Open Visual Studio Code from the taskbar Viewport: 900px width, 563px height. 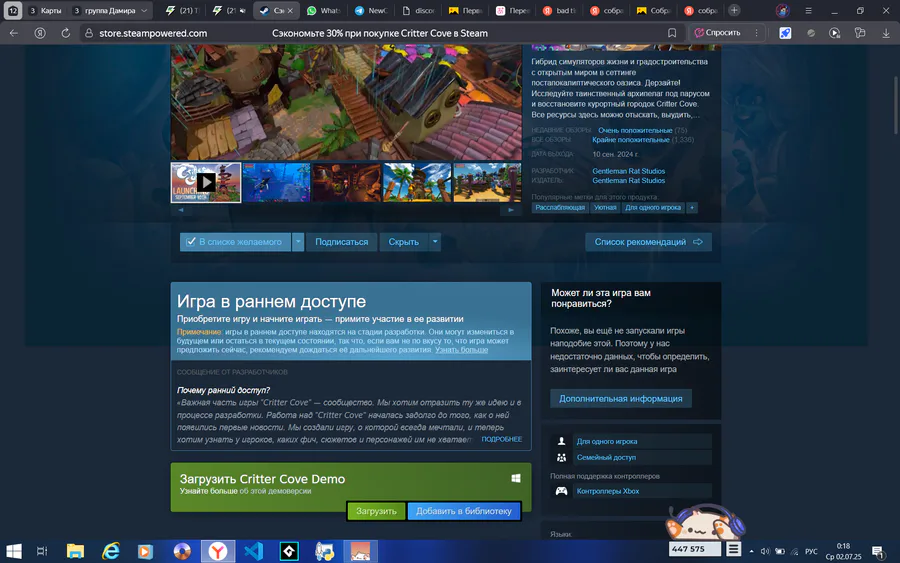[253, 551]
